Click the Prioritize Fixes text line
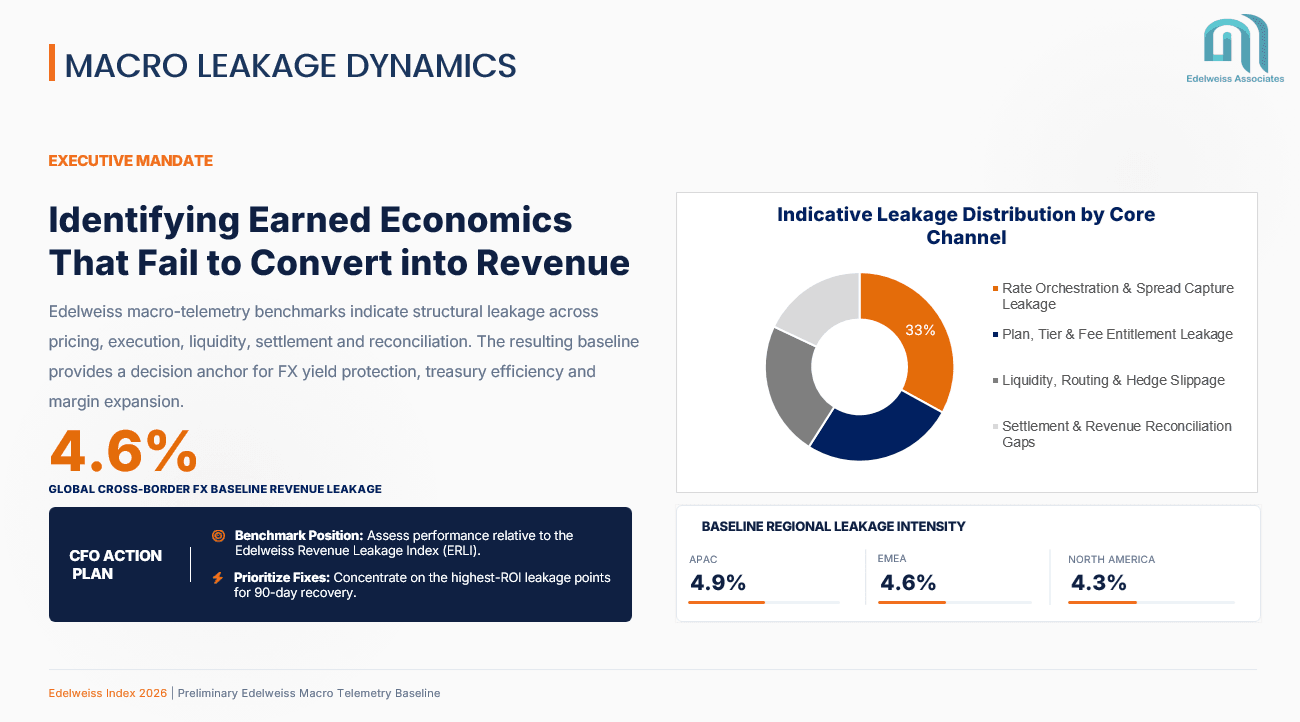1300x722 pixels. tap(422, 585)
